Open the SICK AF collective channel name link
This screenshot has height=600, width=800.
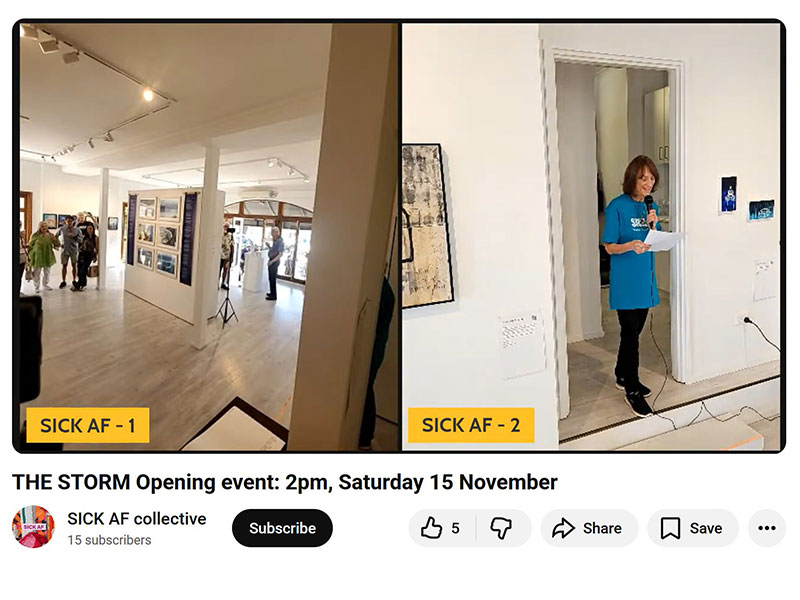(x=137, y=518)
